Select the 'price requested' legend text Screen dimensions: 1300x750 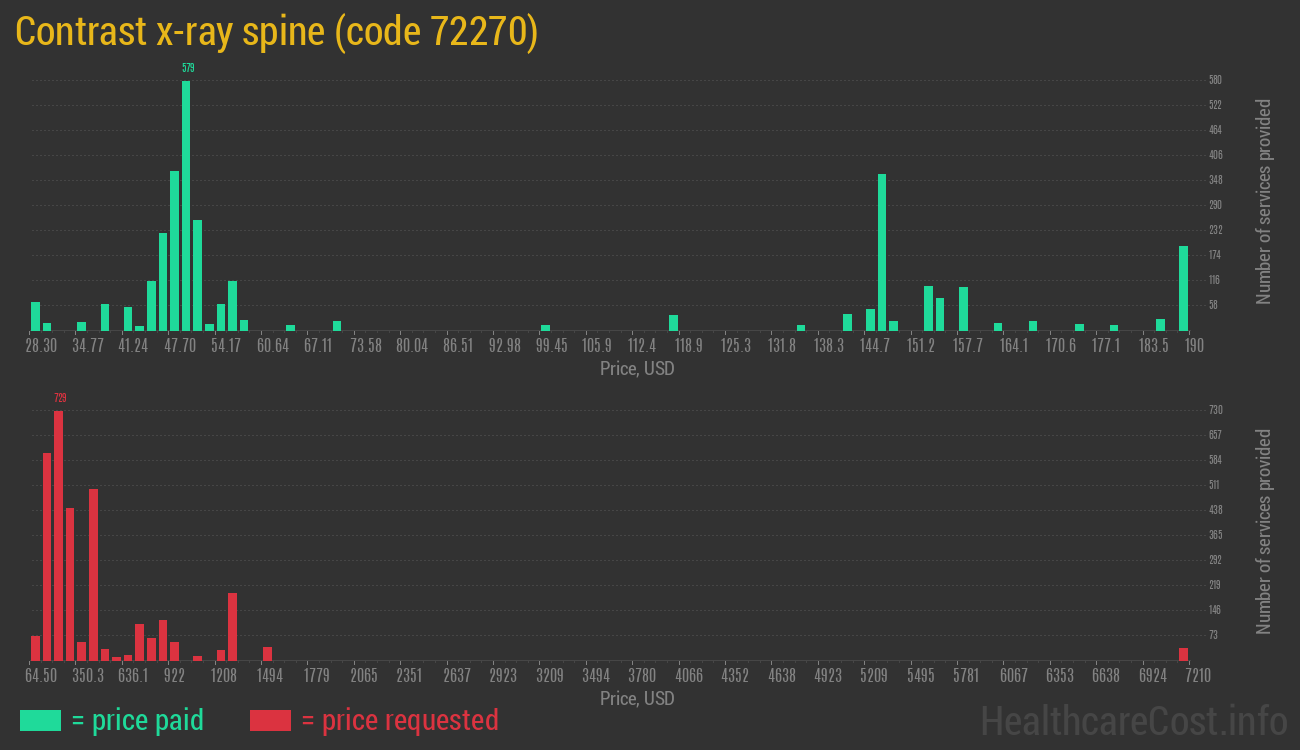(399, 720)
